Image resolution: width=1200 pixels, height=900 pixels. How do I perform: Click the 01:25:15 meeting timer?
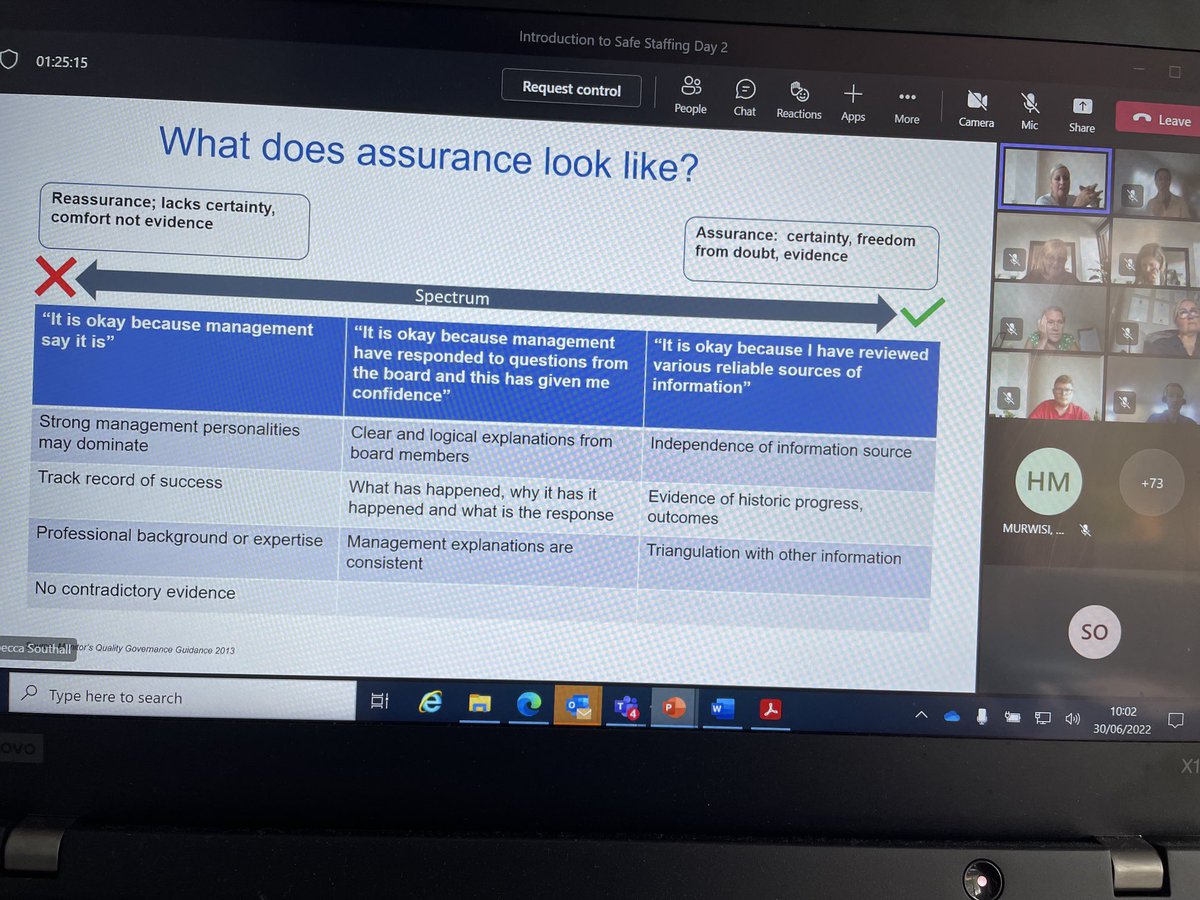(x=62, y=61)
